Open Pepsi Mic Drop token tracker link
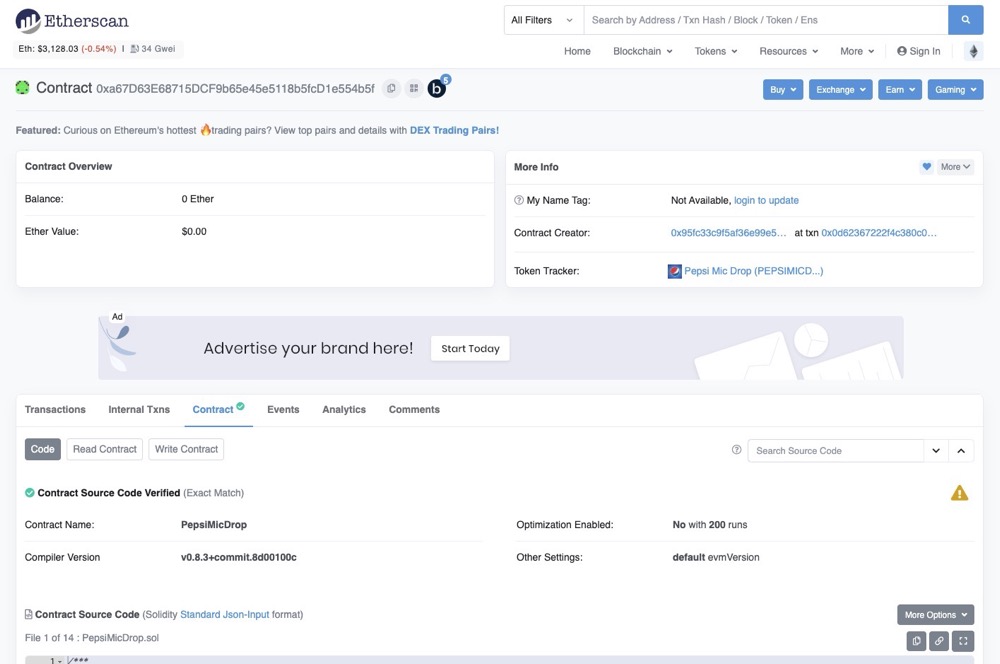1000x664 pixels. click(754, 271)
